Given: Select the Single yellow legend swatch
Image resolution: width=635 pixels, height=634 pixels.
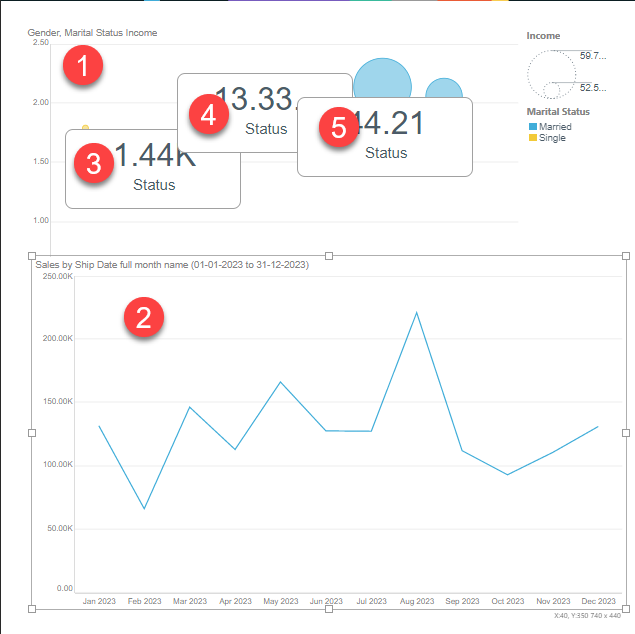Looking at the screenshot, I should click(533, 138).
